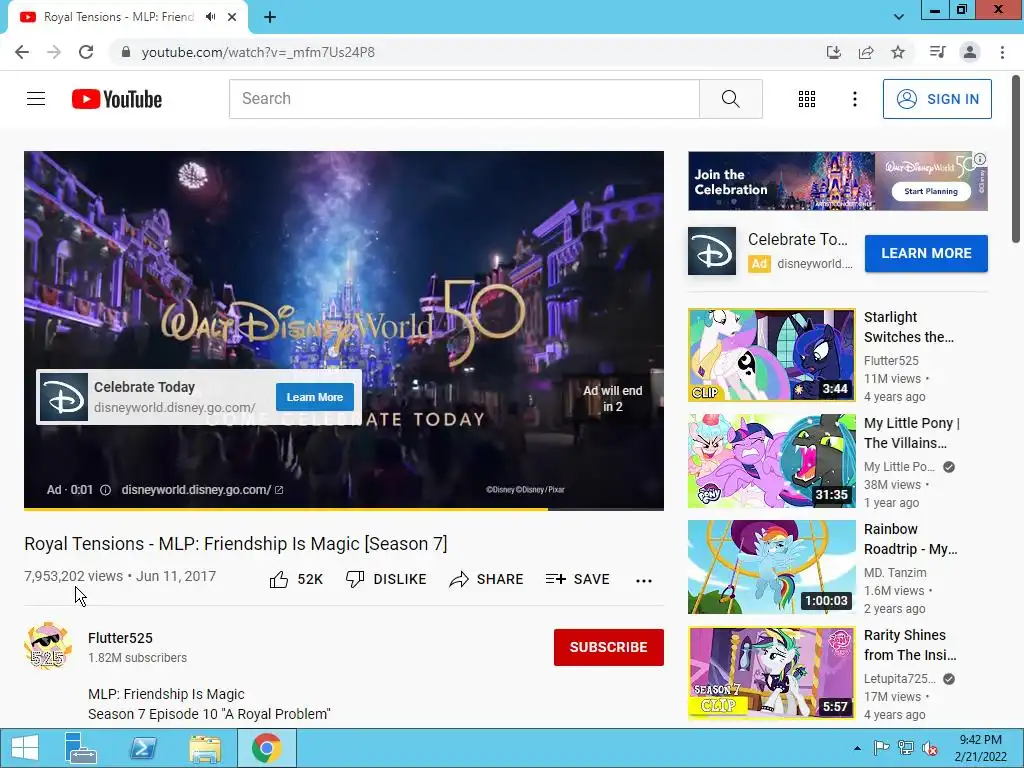Click the ad info icon beside Ad 0:01

(105, 490)
